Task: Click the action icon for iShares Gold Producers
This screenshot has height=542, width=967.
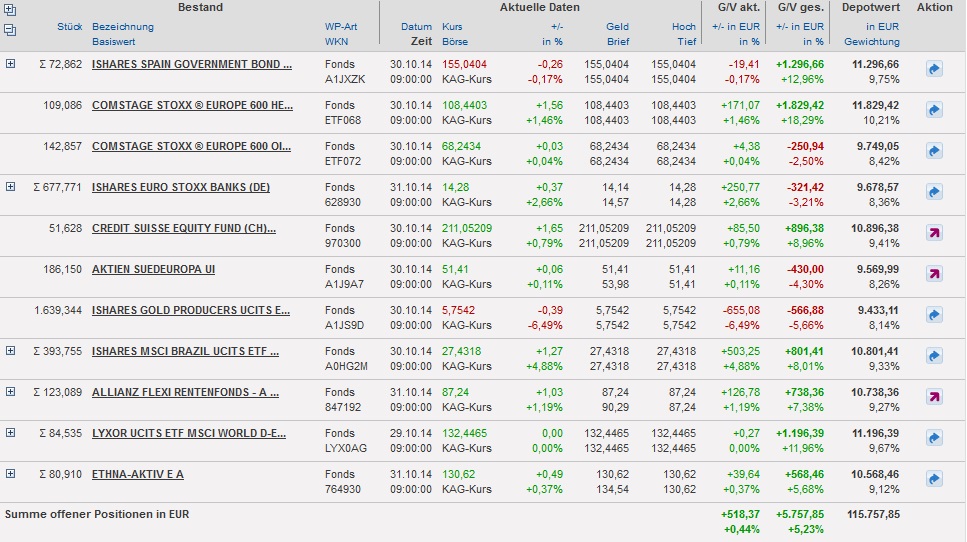Action: click(934, 315)
